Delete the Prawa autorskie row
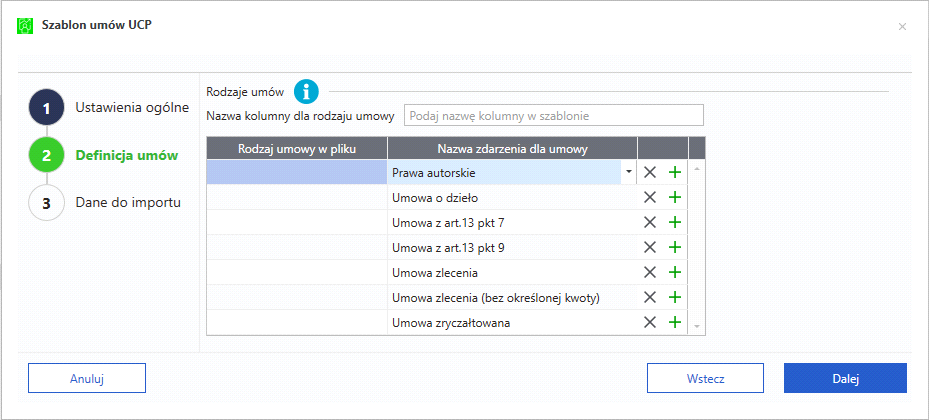The height and width of the screenshot is (420, 929). click(650, 172)
